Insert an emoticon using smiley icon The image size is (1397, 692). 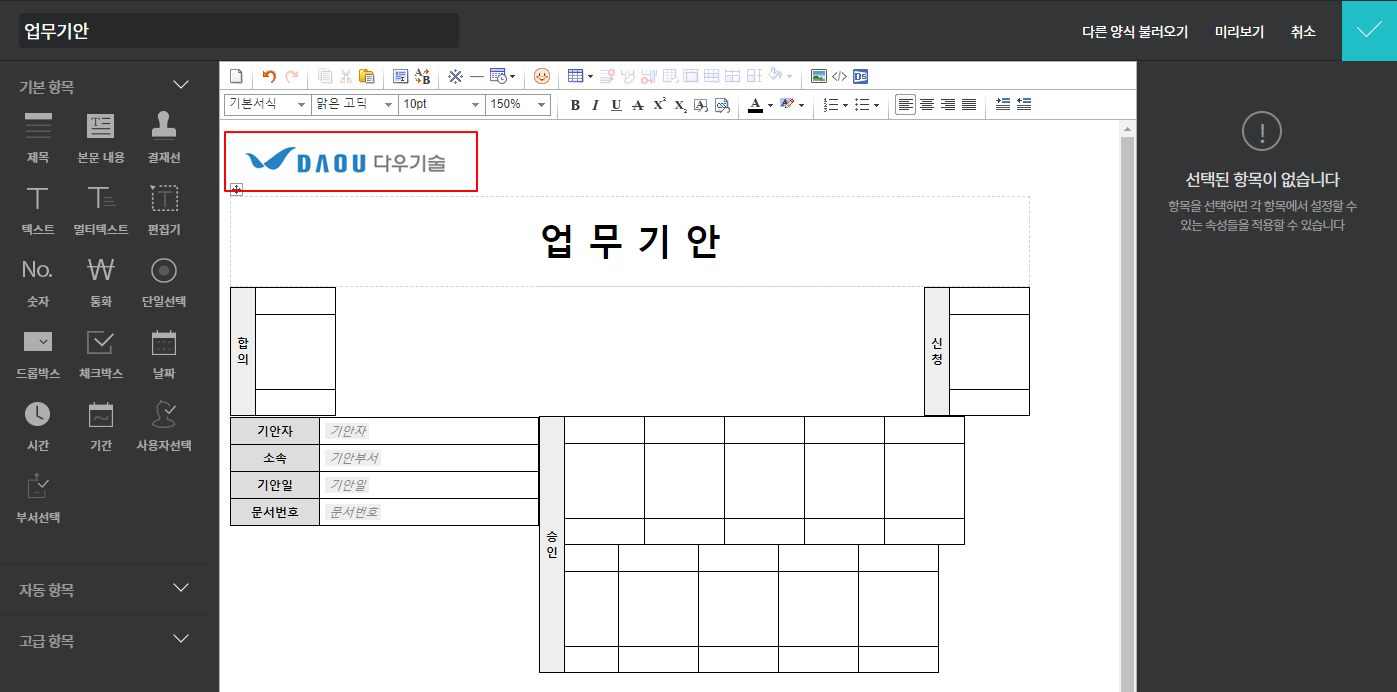pos(541,76)
